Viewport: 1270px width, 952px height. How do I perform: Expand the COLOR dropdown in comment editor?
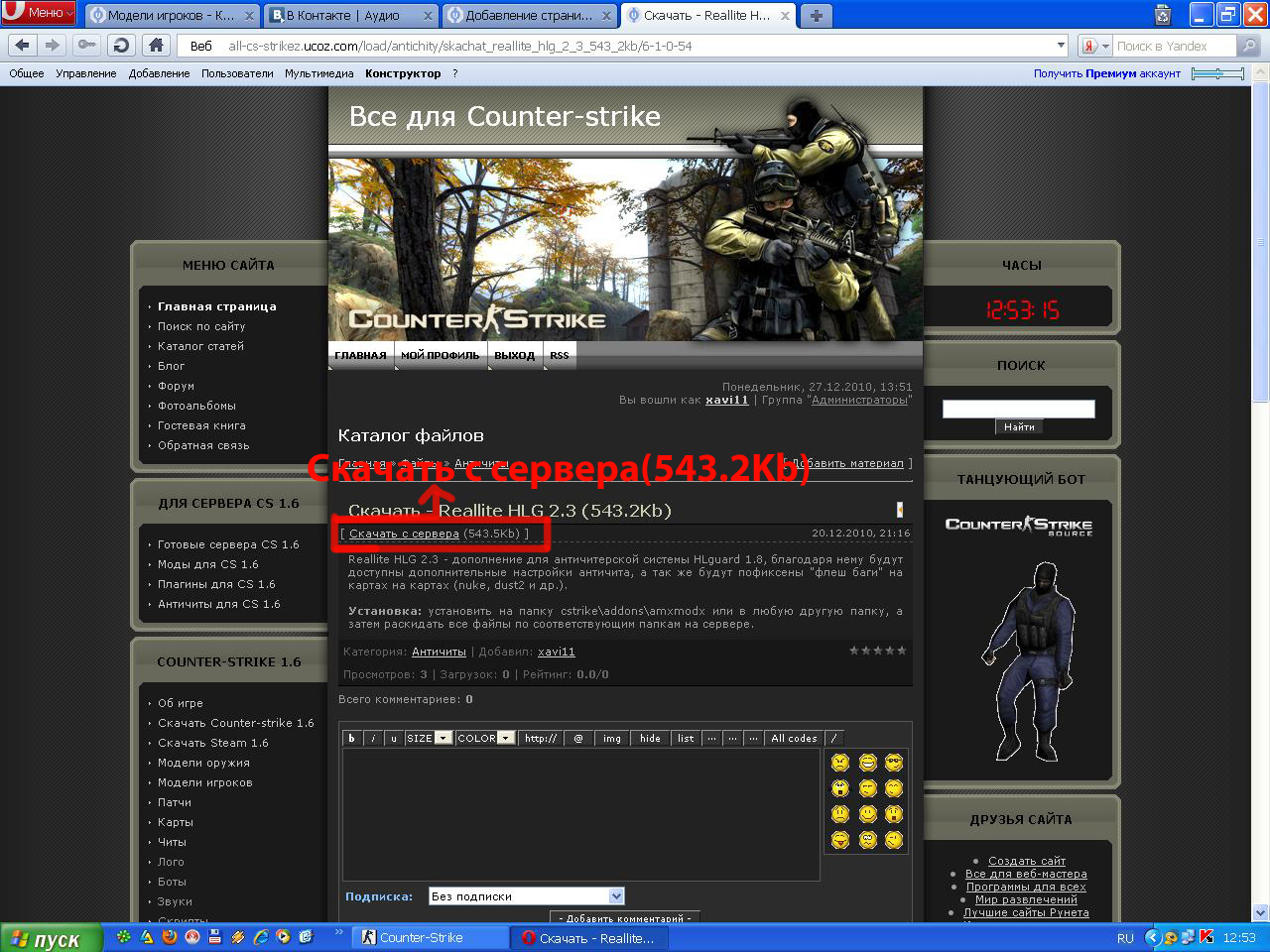(x=506, y=738)
